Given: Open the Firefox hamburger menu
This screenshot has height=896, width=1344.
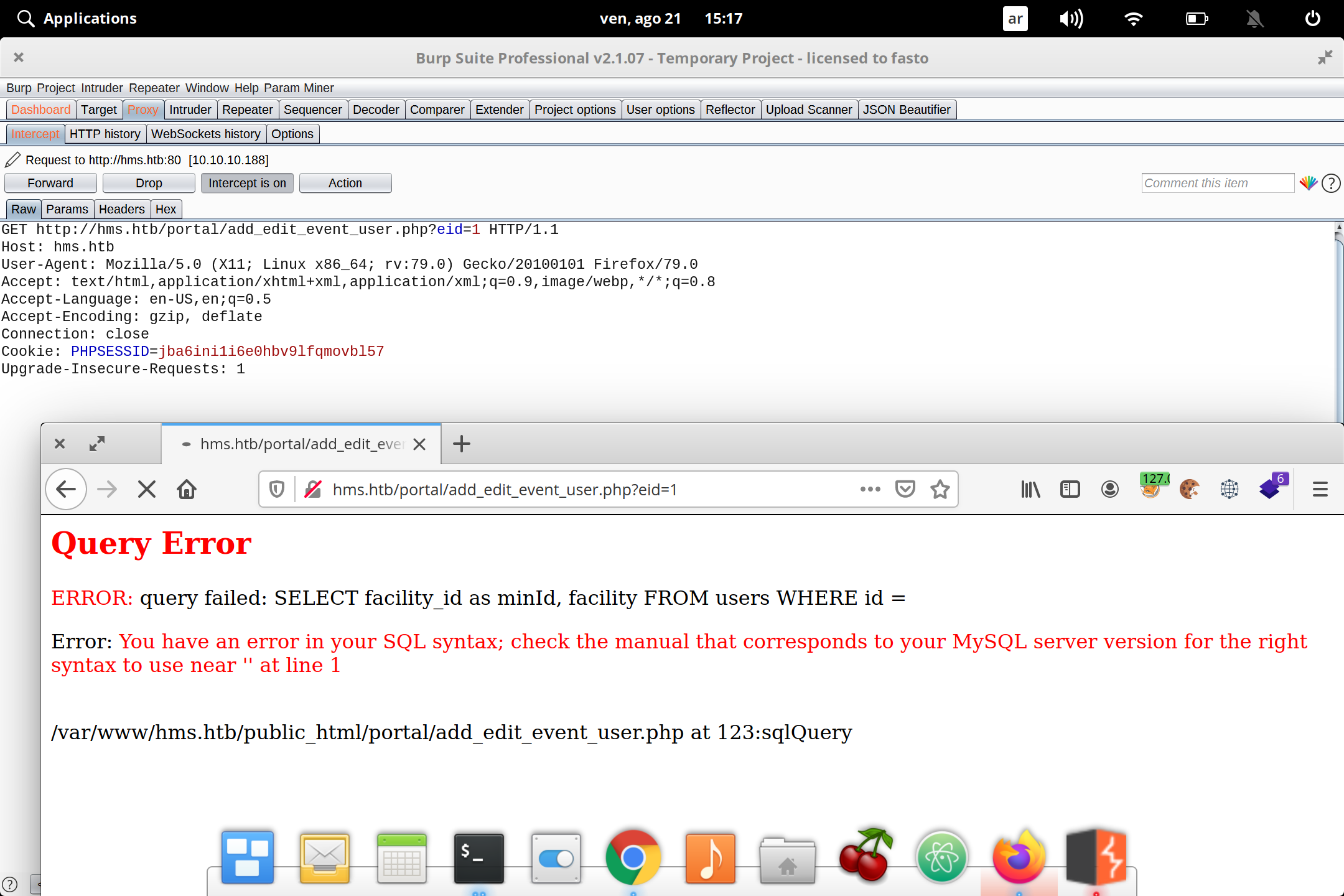Looking at the screenshot, I should (x=1320, y=489).
